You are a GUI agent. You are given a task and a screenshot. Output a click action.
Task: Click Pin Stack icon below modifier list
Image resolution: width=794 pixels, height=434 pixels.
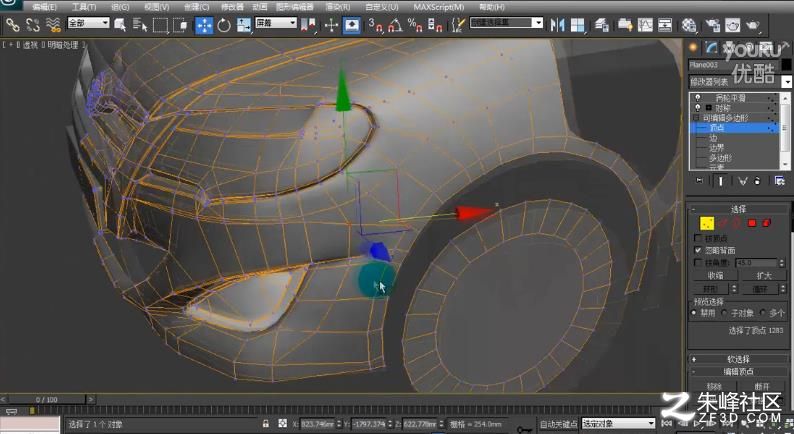[x=699, y=181]
